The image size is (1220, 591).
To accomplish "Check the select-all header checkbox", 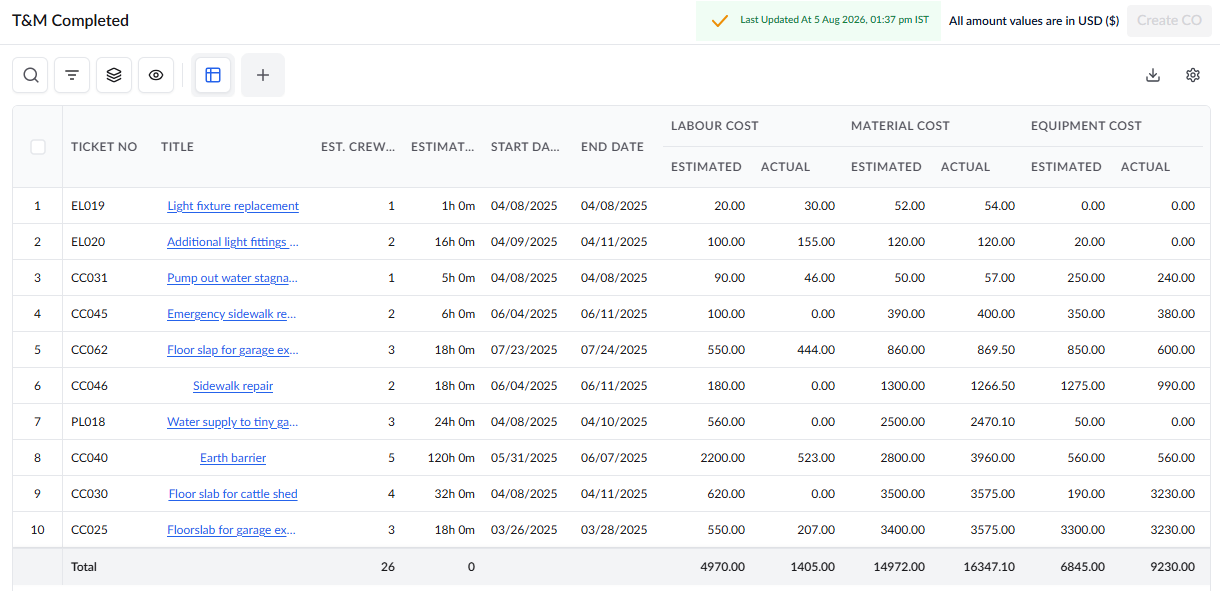I will coord(38,147).
